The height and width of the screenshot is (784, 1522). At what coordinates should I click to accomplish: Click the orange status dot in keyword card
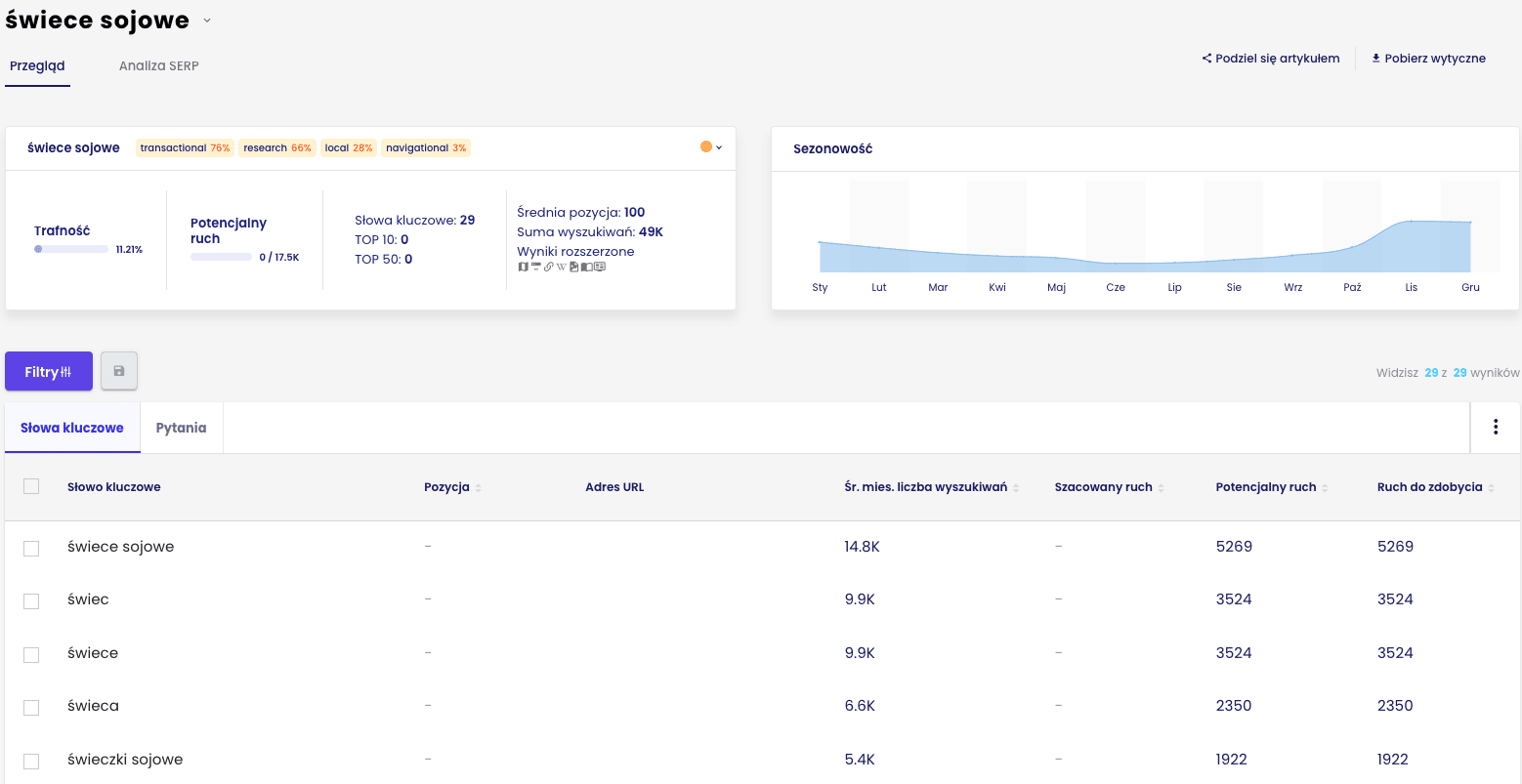[x=706, y=146]
